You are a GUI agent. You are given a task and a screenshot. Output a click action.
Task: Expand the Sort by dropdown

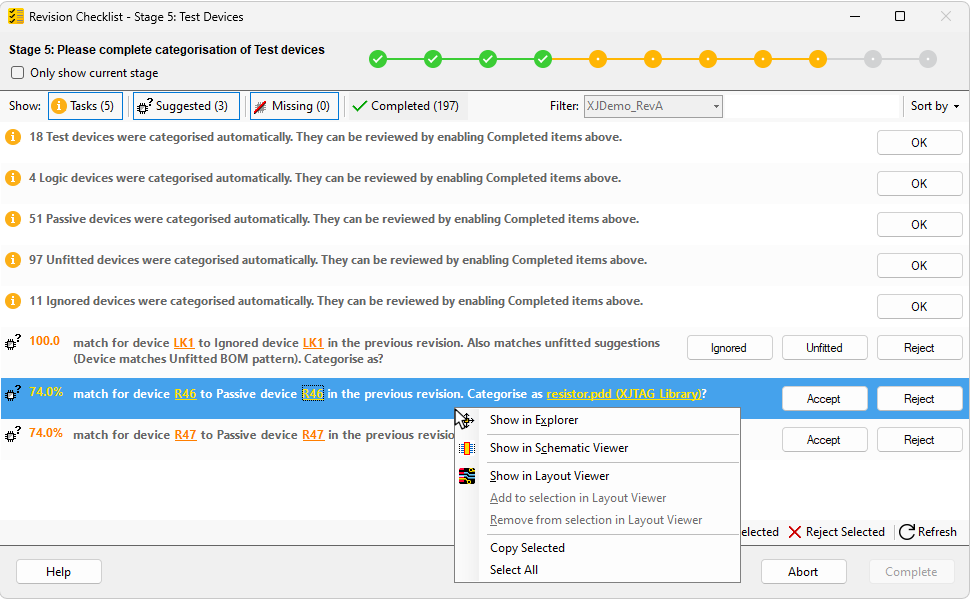[934, 106]
